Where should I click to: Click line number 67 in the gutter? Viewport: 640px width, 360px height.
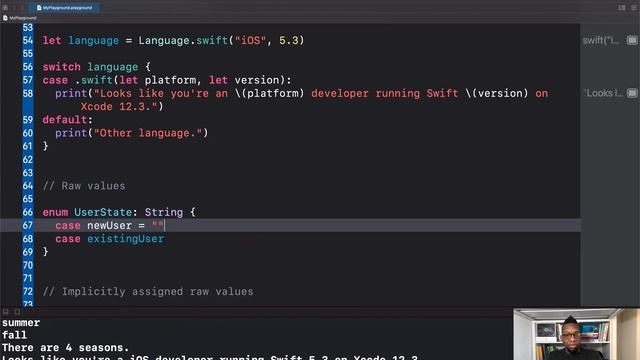tap(27, 225)
